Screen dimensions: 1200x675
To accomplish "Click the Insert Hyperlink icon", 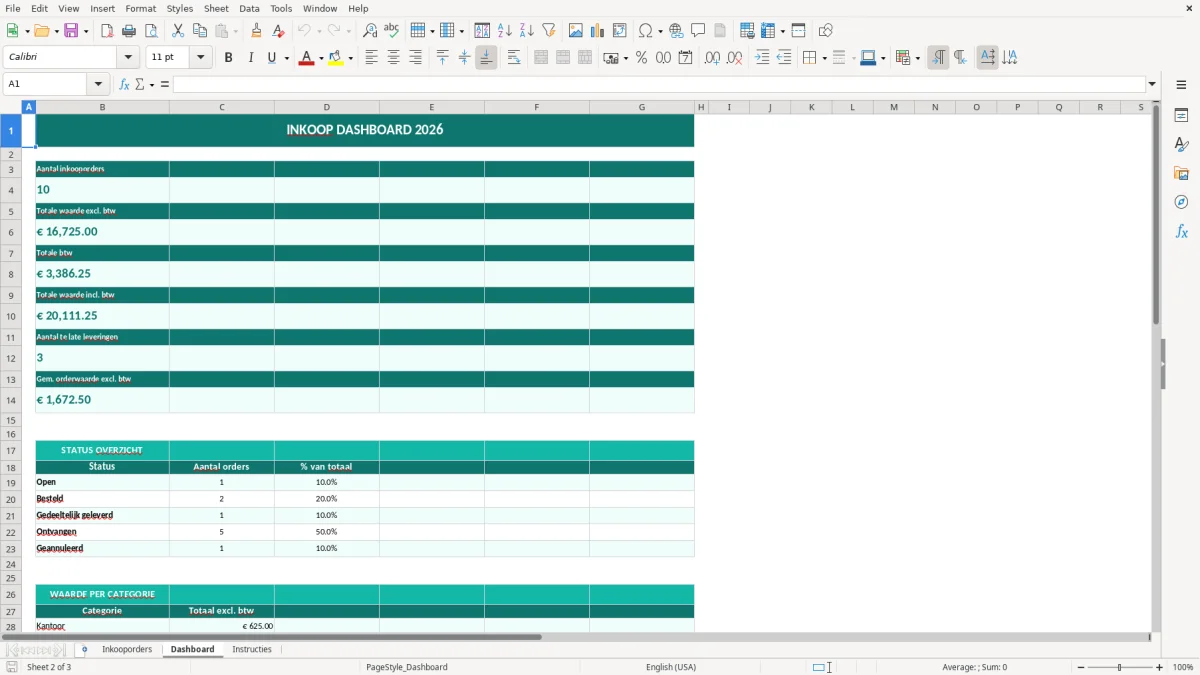I will click(676, 31).
